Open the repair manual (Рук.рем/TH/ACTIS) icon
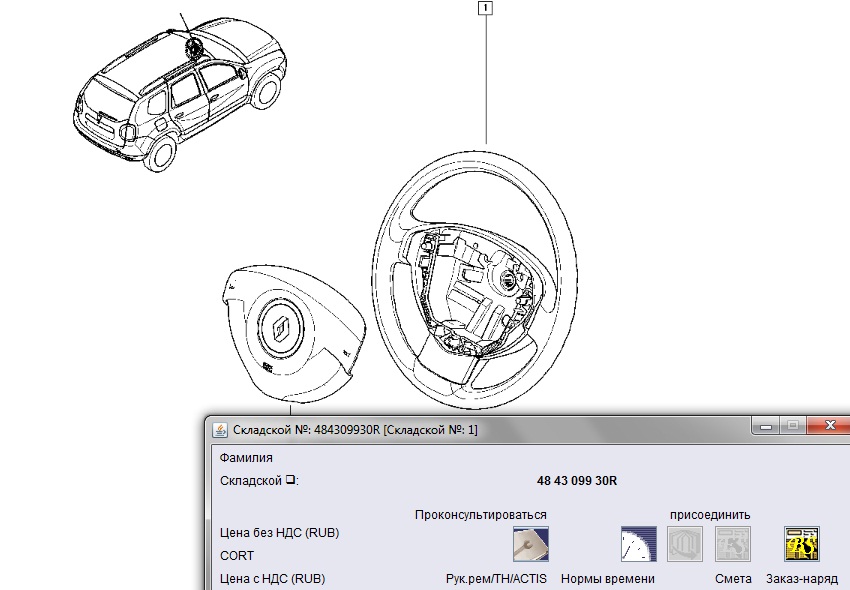This screenshot has height=590, width=850. point(530,543)
